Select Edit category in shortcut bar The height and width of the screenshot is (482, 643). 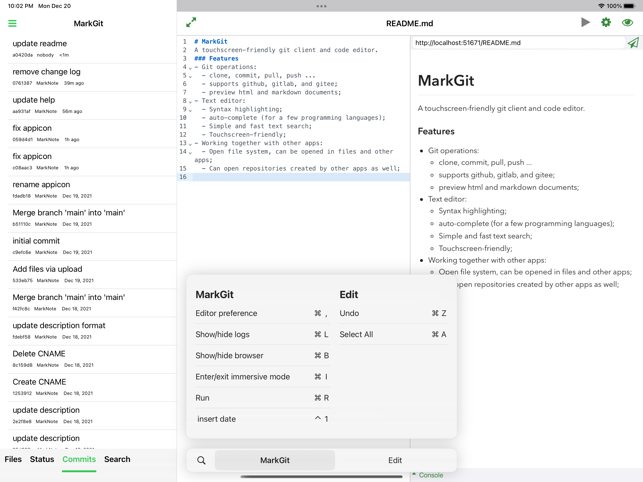[395, 460]
